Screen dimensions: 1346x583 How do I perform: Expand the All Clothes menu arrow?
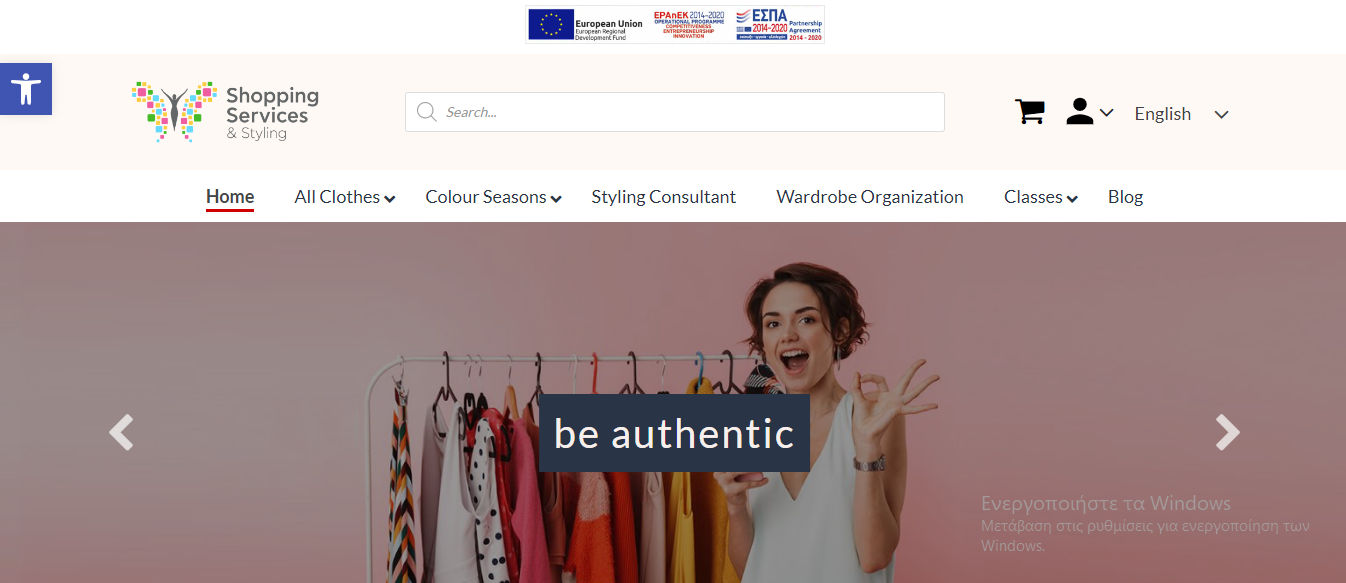[x=390, y=199]
